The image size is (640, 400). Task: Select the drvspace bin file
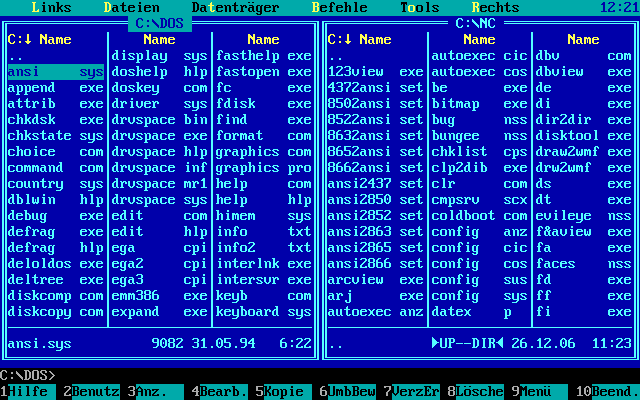coord(160,120)
